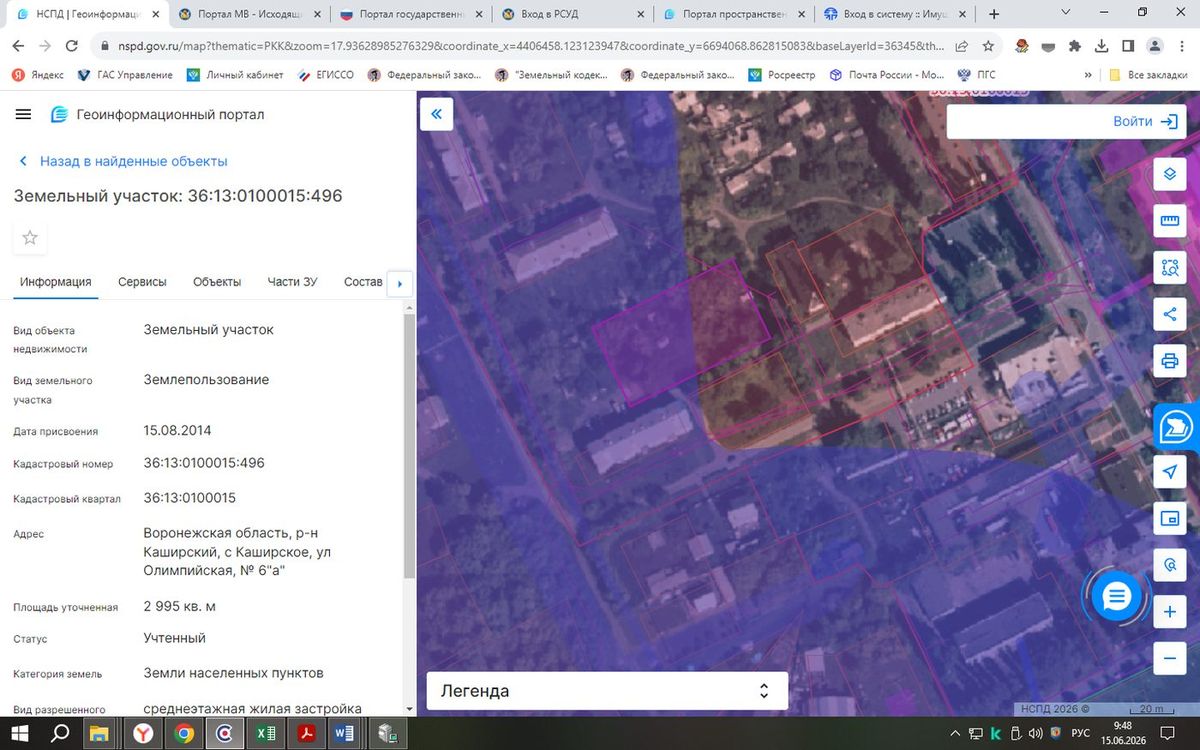The width and height of the screenshot is (1200, 750).
Task: Click the Землепользование value
Action: 206,380
